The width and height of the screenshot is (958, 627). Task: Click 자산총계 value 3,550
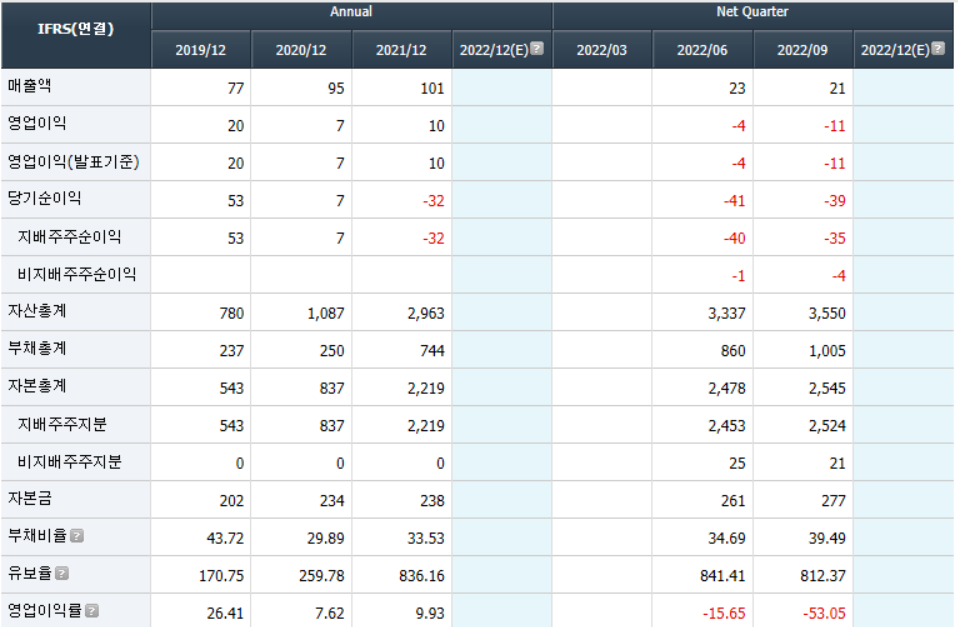click(x=827, y=314)
